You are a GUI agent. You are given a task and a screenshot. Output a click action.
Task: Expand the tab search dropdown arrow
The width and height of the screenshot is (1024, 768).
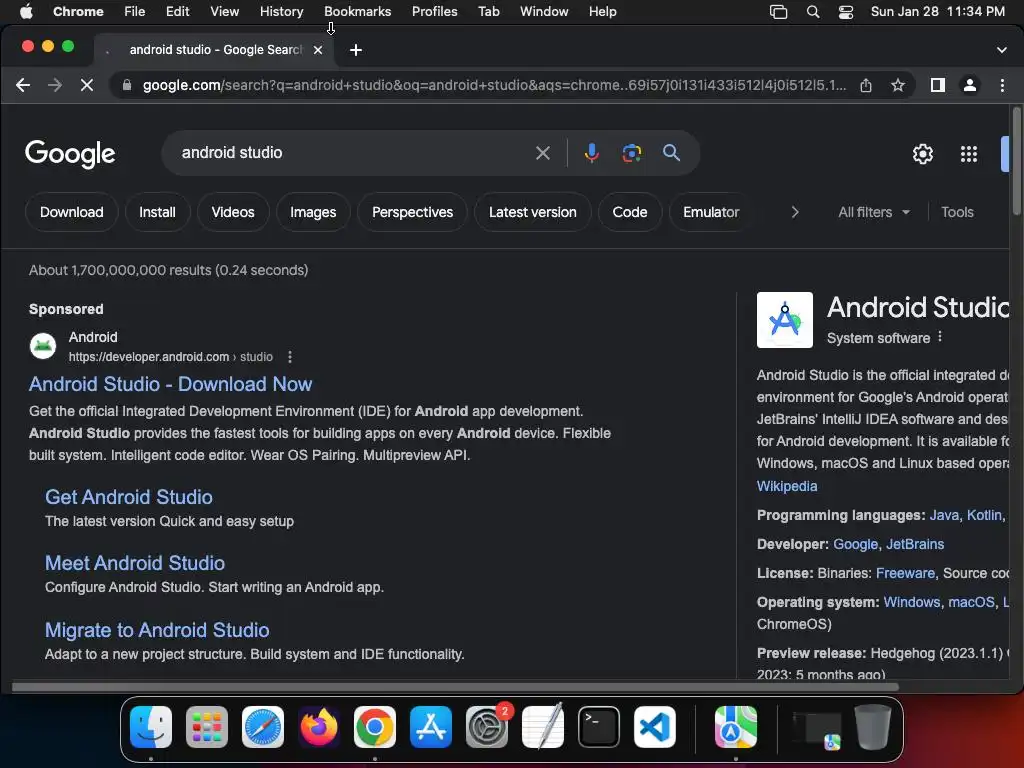click(1002, 50)
